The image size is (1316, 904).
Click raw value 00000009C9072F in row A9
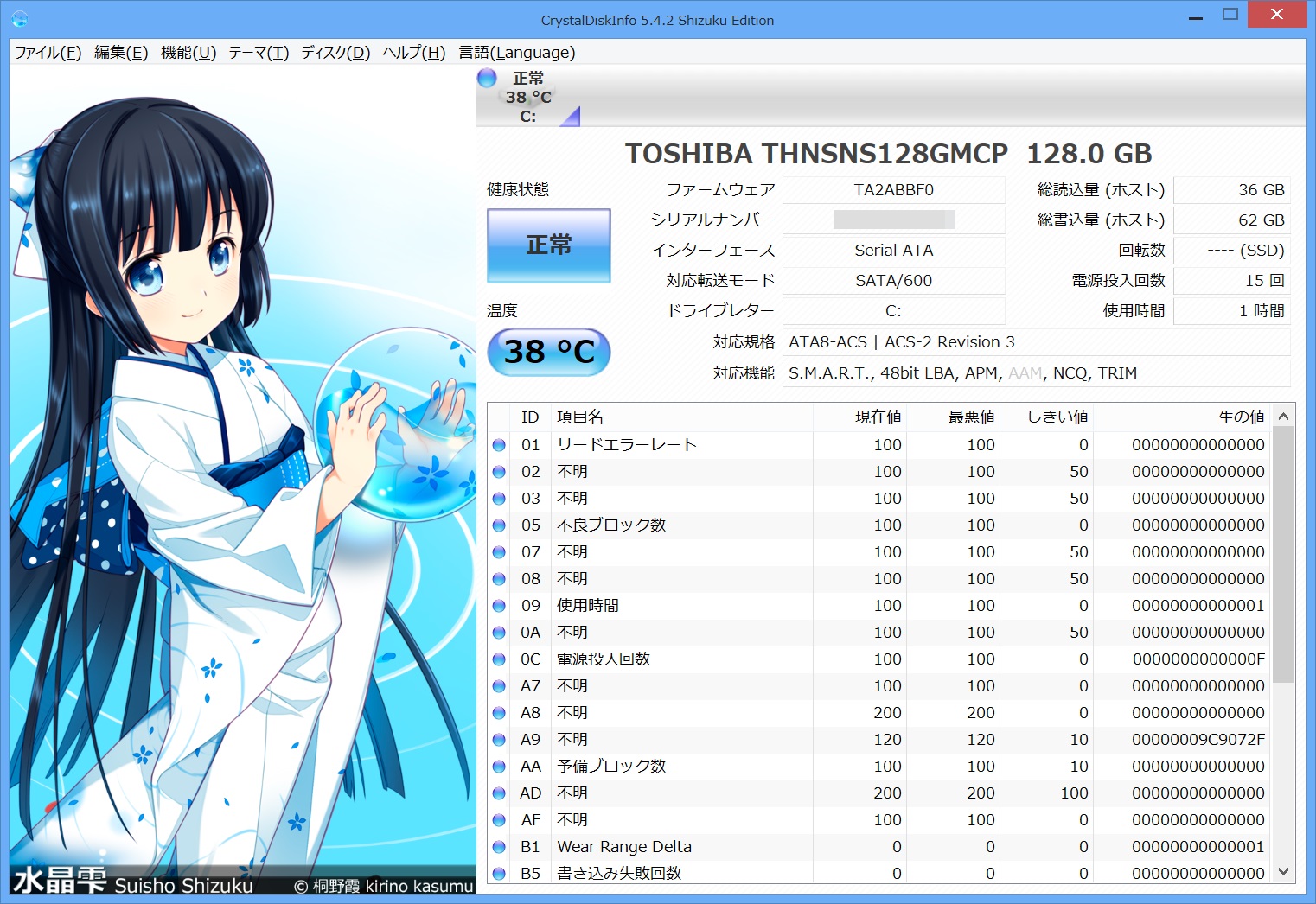tap(1198, 740)
